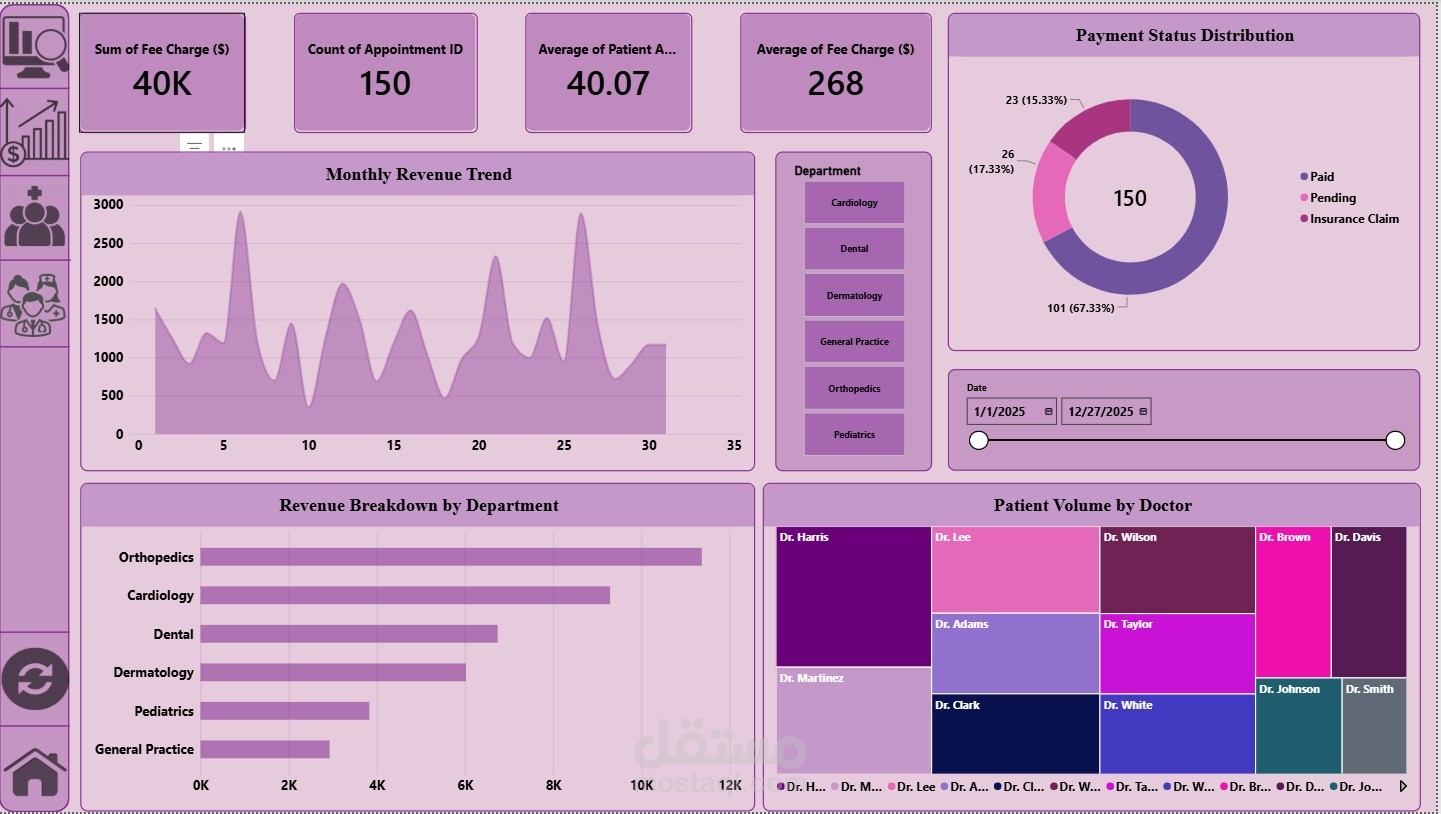
Task: Select Pending in payment status legend
Action: (1328, 198)
